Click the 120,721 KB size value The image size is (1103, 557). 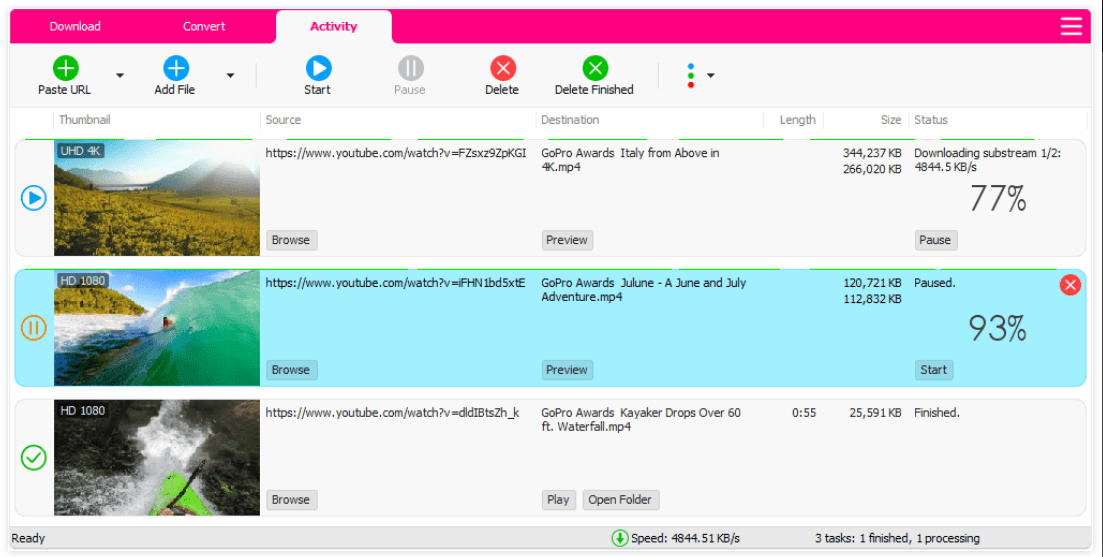[872, 283]
